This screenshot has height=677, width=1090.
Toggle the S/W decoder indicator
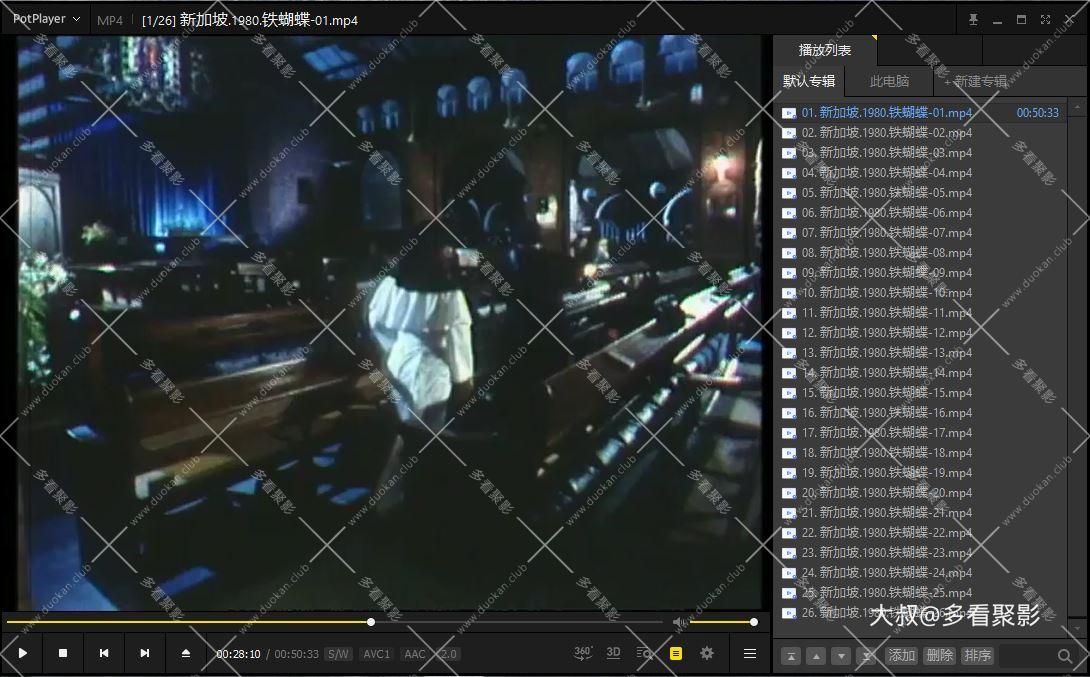point(338,654)
